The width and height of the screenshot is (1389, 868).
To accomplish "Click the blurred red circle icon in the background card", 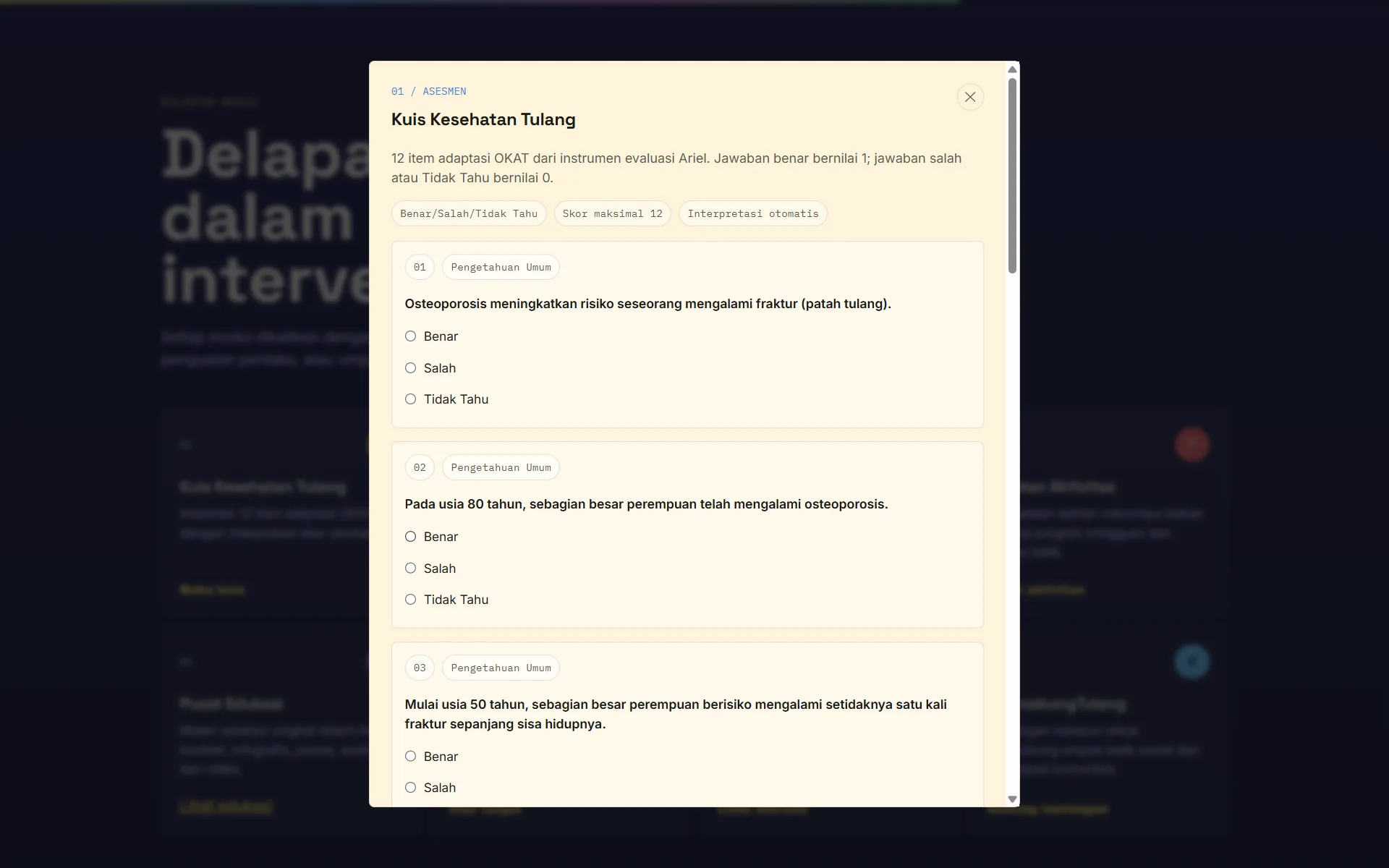I will 1192,444.
